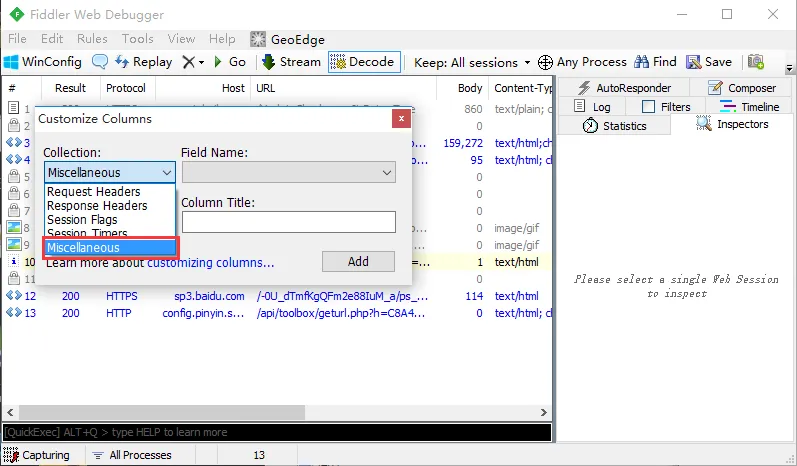Click the horizontal scrollbar thumb

pyautogui.click(x=162, y=412)
